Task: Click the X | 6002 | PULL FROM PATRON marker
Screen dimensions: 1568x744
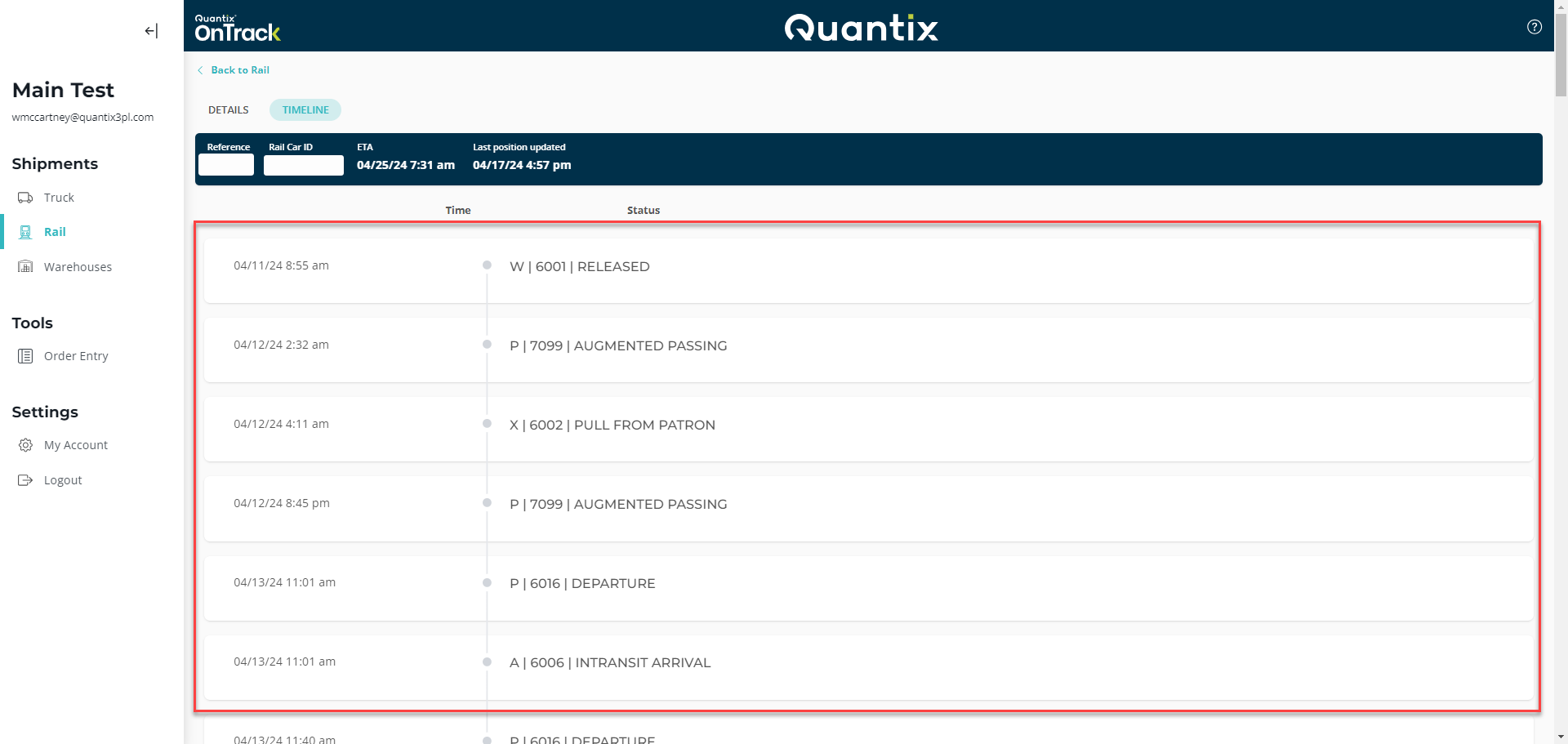Action: point(487,424)
